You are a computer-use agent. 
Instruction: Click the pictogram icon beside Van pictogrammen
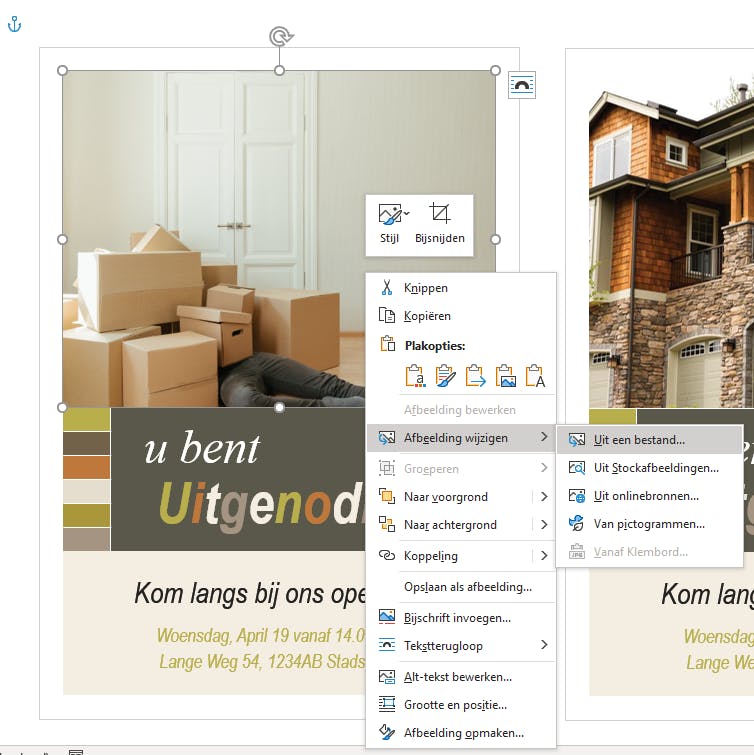tap(577, 523)
